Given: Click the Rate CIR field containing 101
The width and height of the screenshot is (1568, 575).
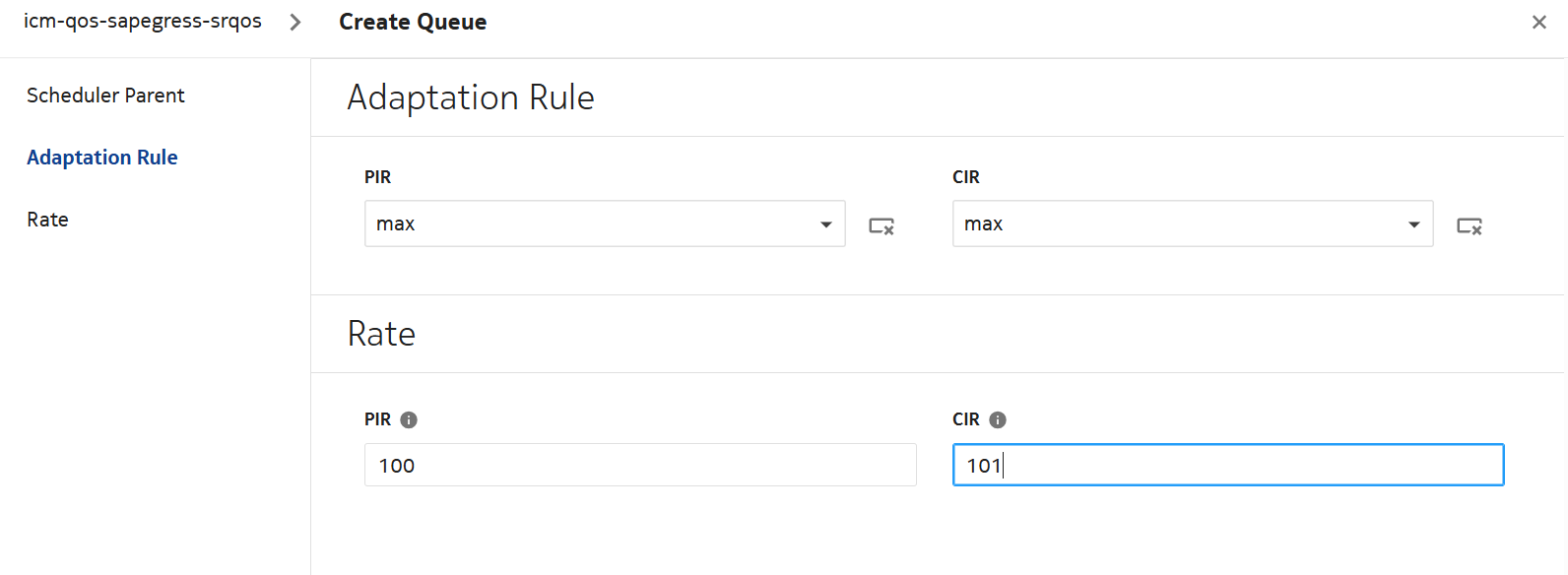Looking at the screenshot, I should (1228, 465).
